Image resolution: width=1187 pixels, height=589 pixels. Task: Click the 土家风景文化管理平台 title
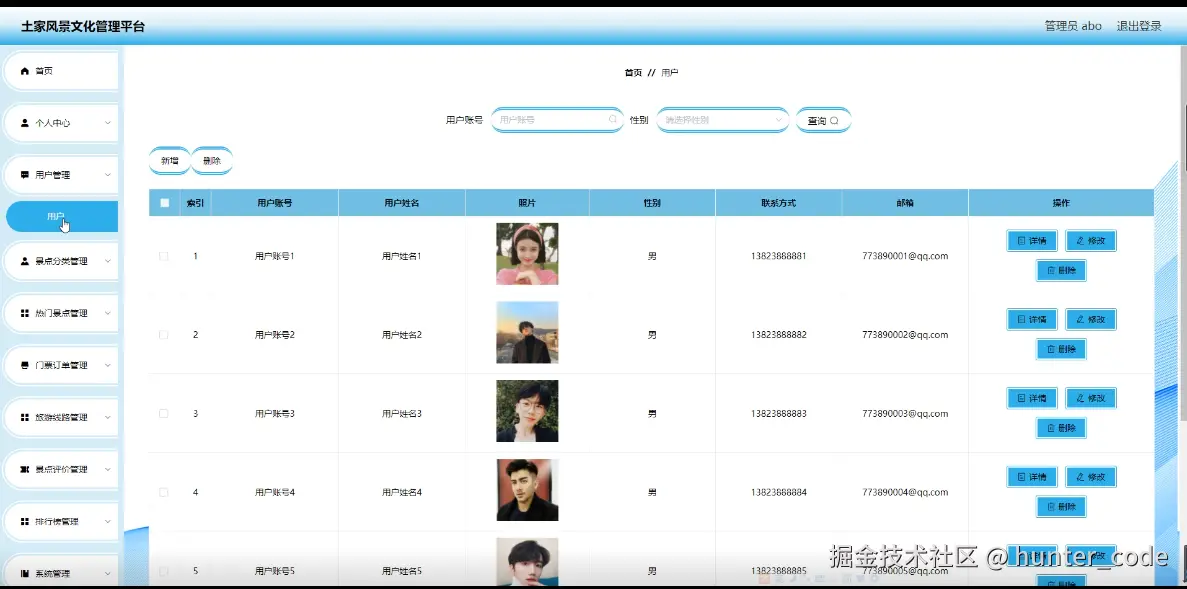[83, 26]
